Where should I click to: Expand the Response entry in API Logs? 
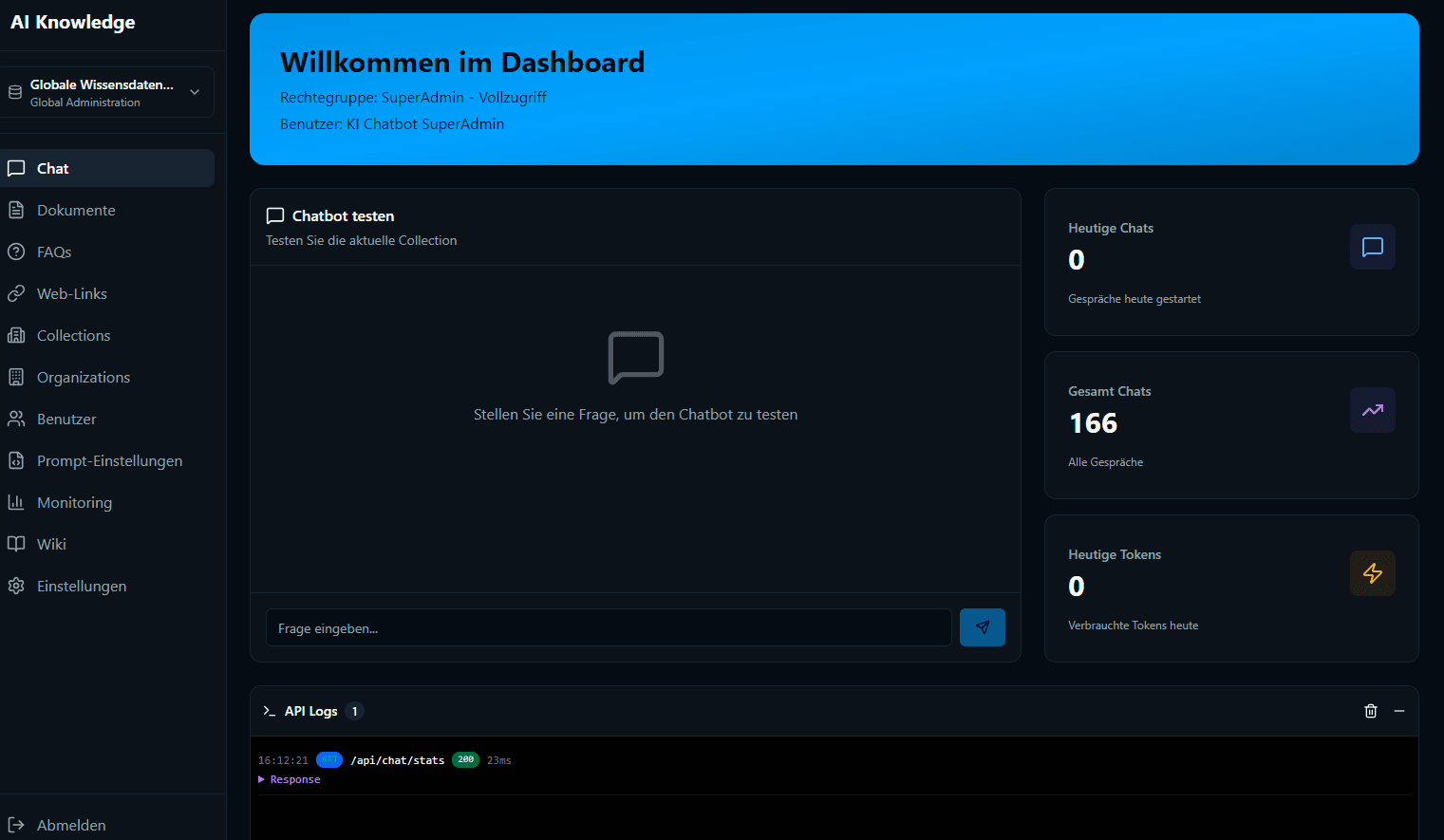click(290, 778)
